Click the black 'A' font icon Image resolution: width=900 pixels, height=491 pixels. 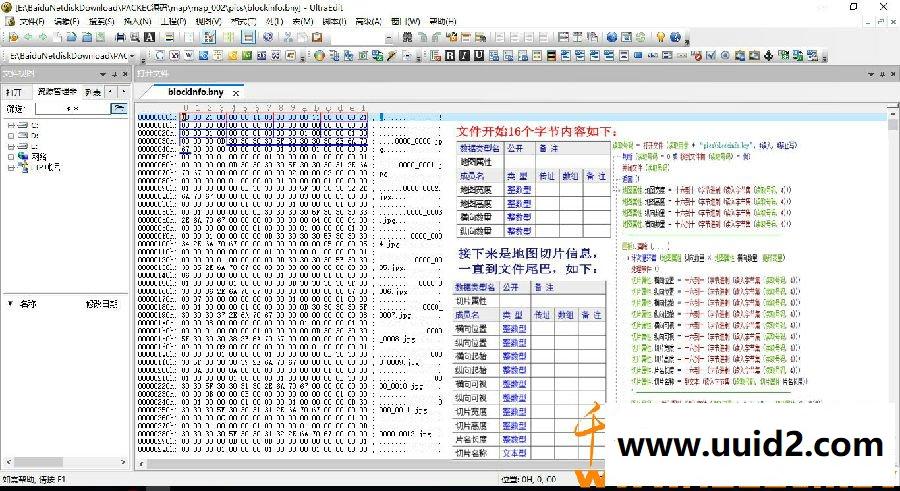coord(149,37)
